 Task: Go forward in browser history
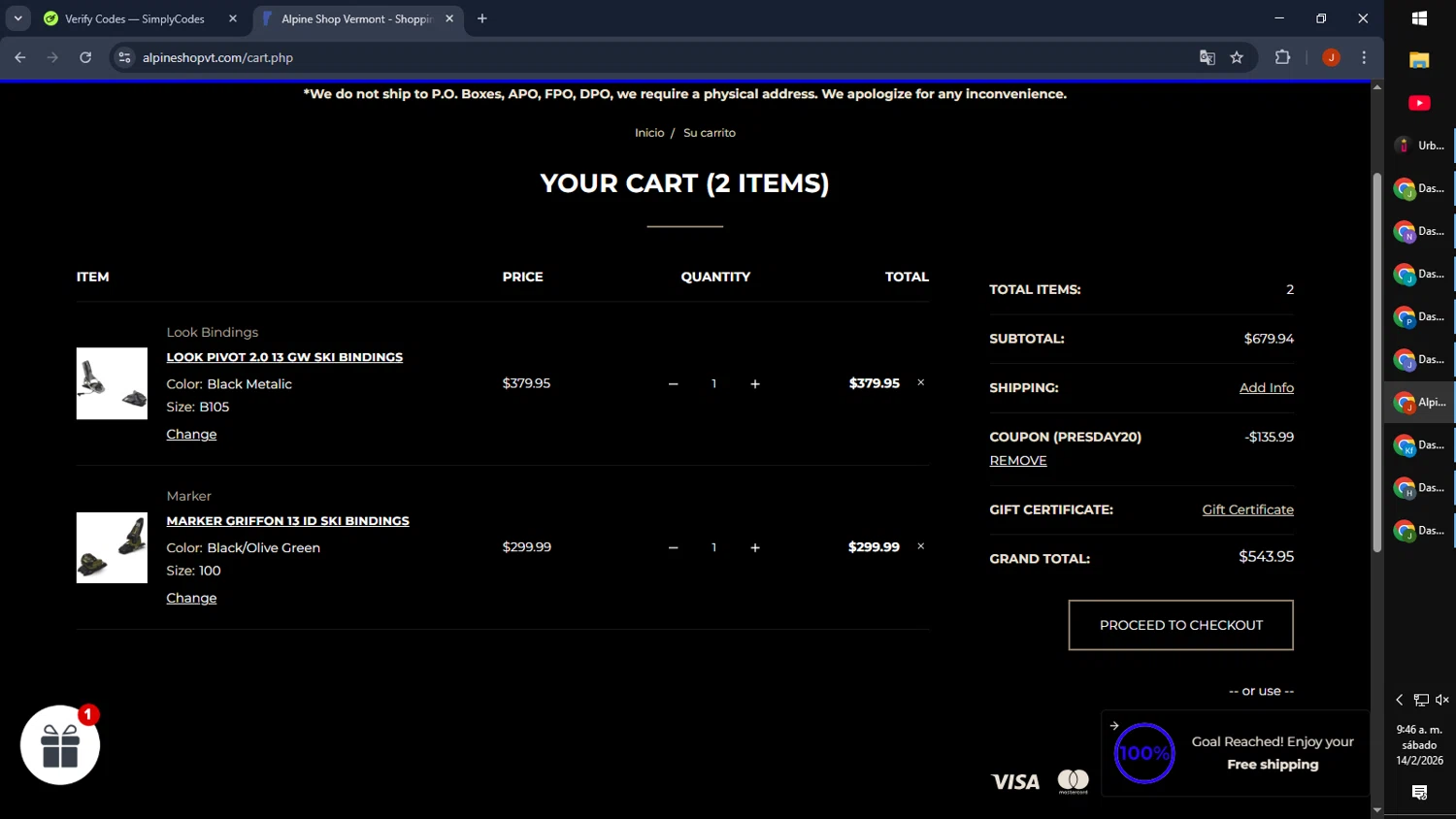[x=52, y=57]
